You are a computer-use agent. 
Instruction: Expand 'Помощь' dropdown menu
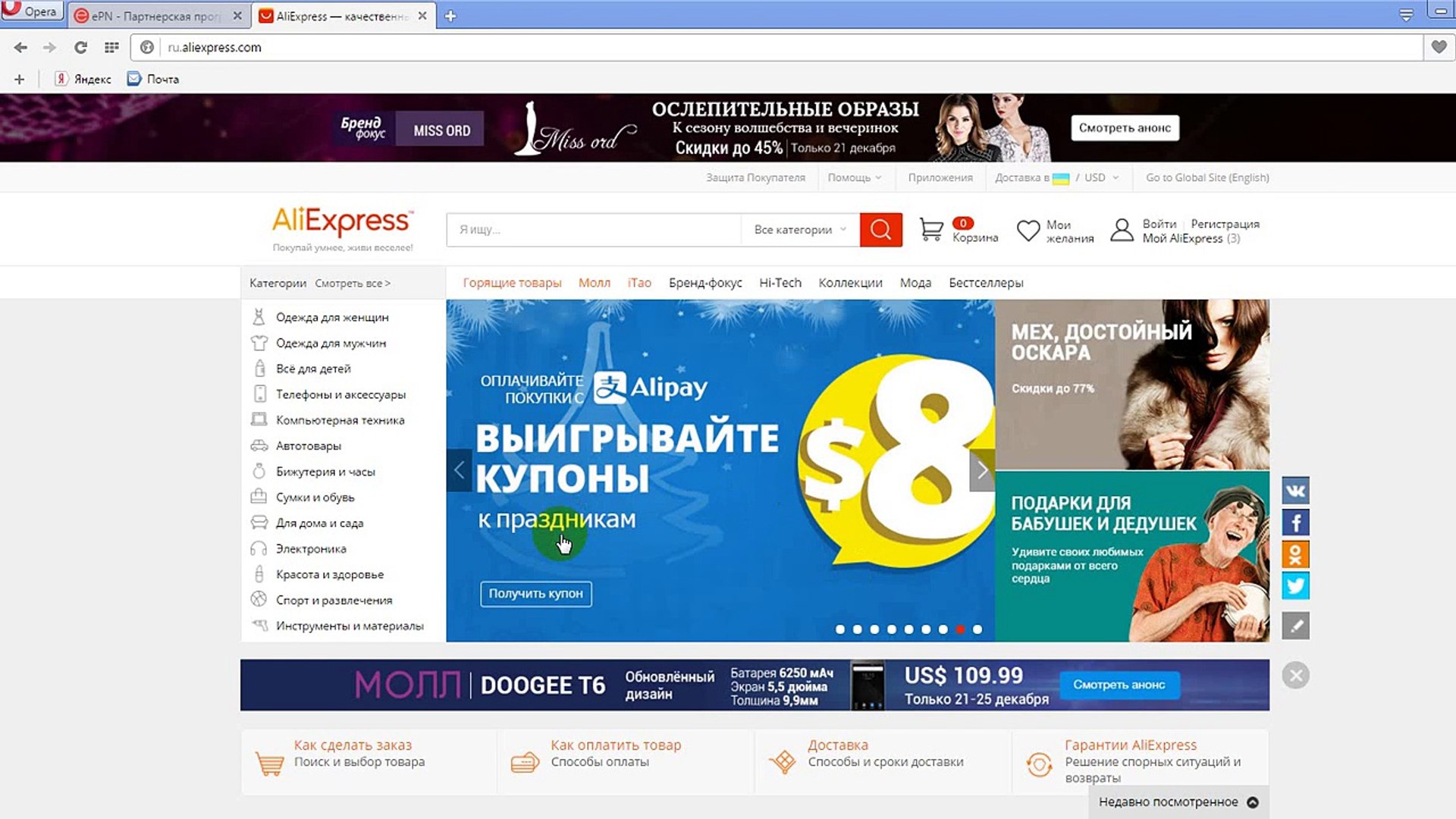(855, 177)
